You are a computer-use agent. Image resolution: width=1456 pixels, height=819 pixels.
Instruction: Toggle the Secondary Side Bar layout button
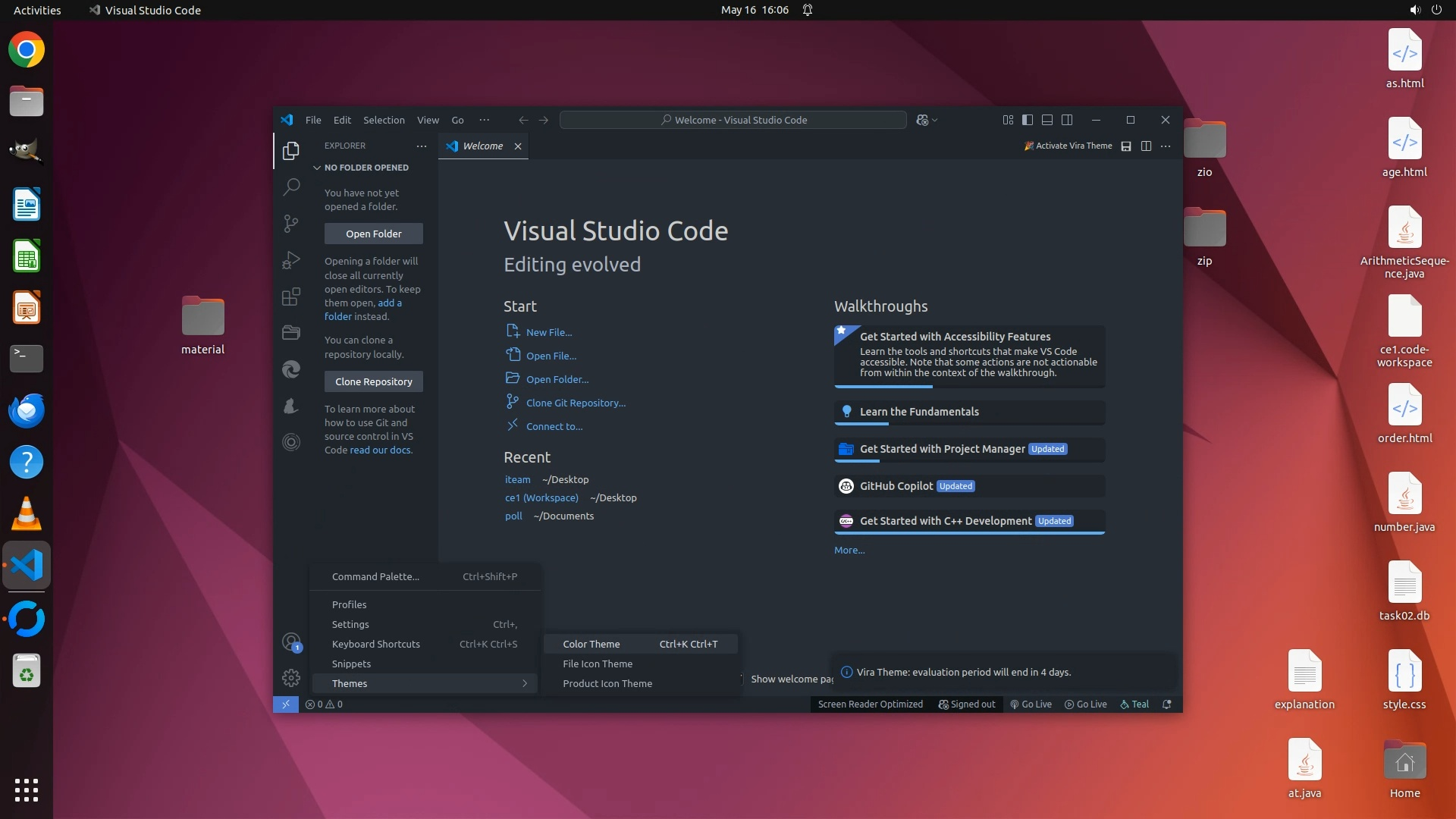[x=1067, y=120]
